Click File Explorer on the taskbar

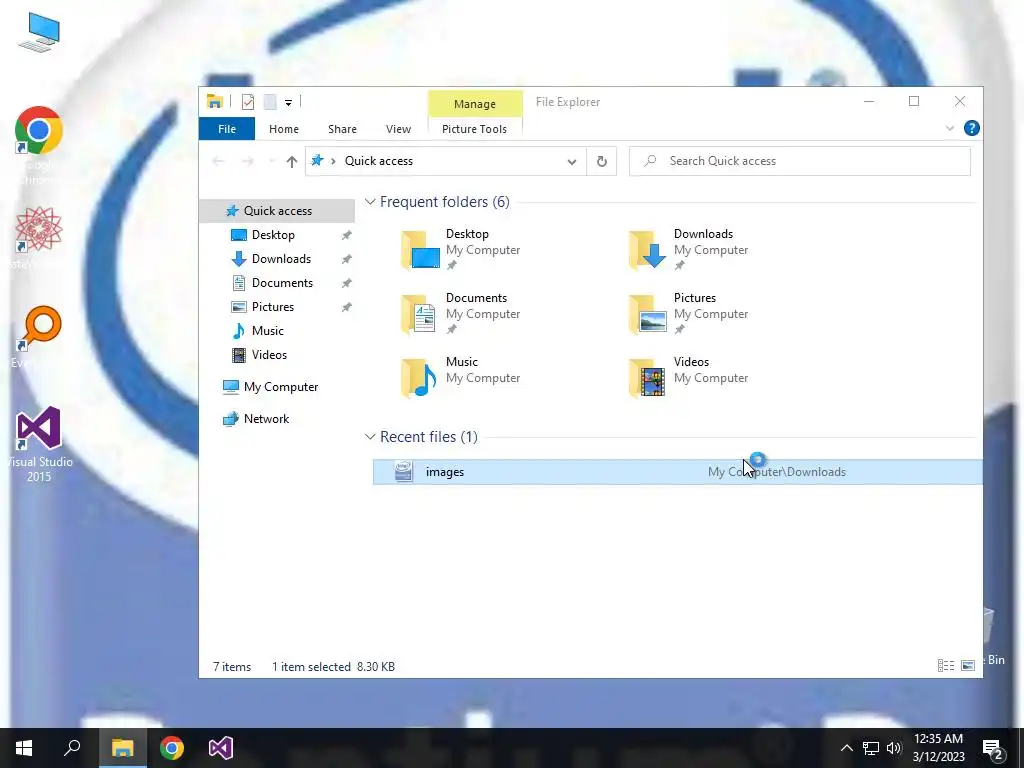(x=122, y=748)
